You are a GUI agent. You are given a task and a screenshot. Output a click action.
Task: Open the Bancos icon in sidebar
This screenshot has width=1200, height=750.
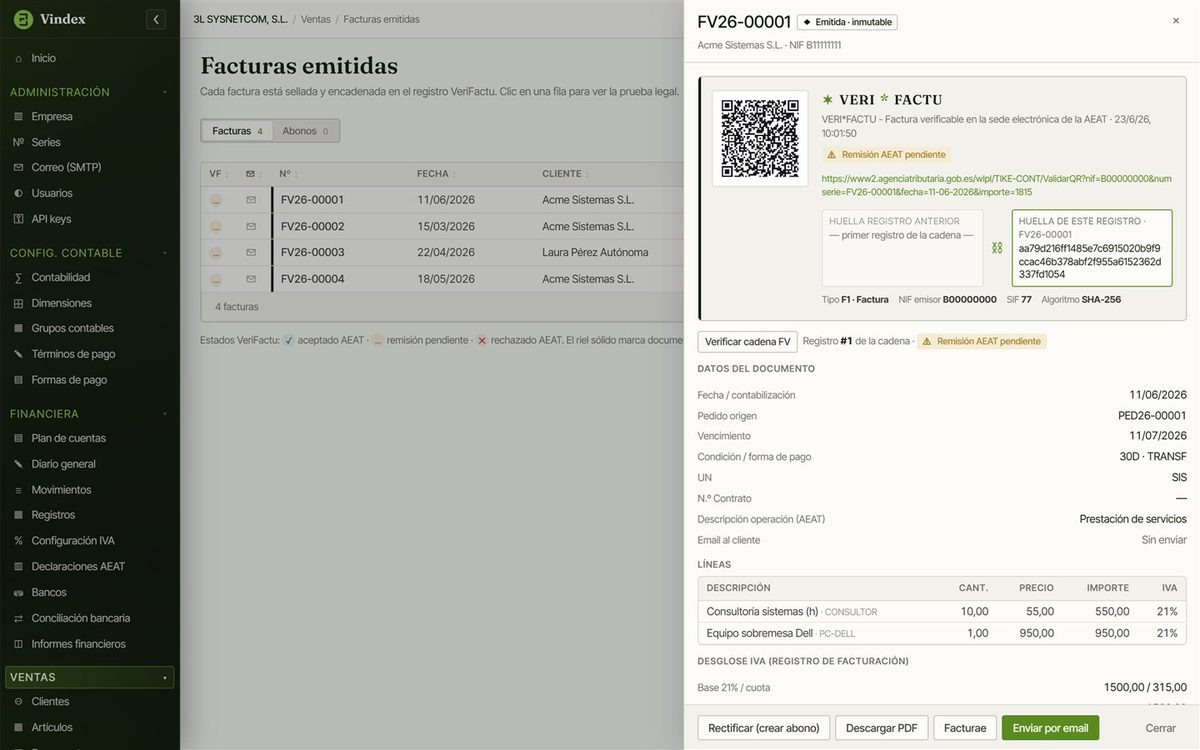(x=18, y=593)
